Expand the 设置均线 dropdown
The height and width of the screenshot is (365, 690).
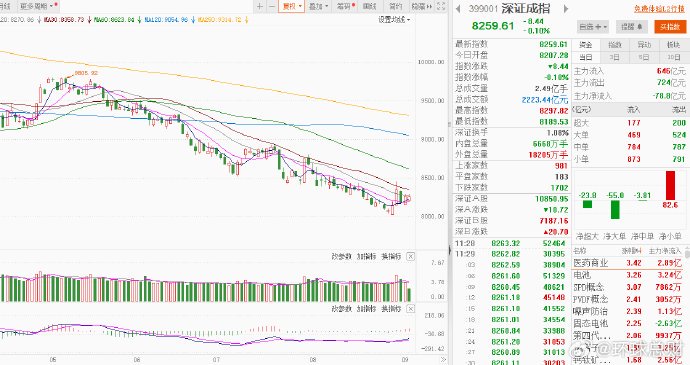394,20
